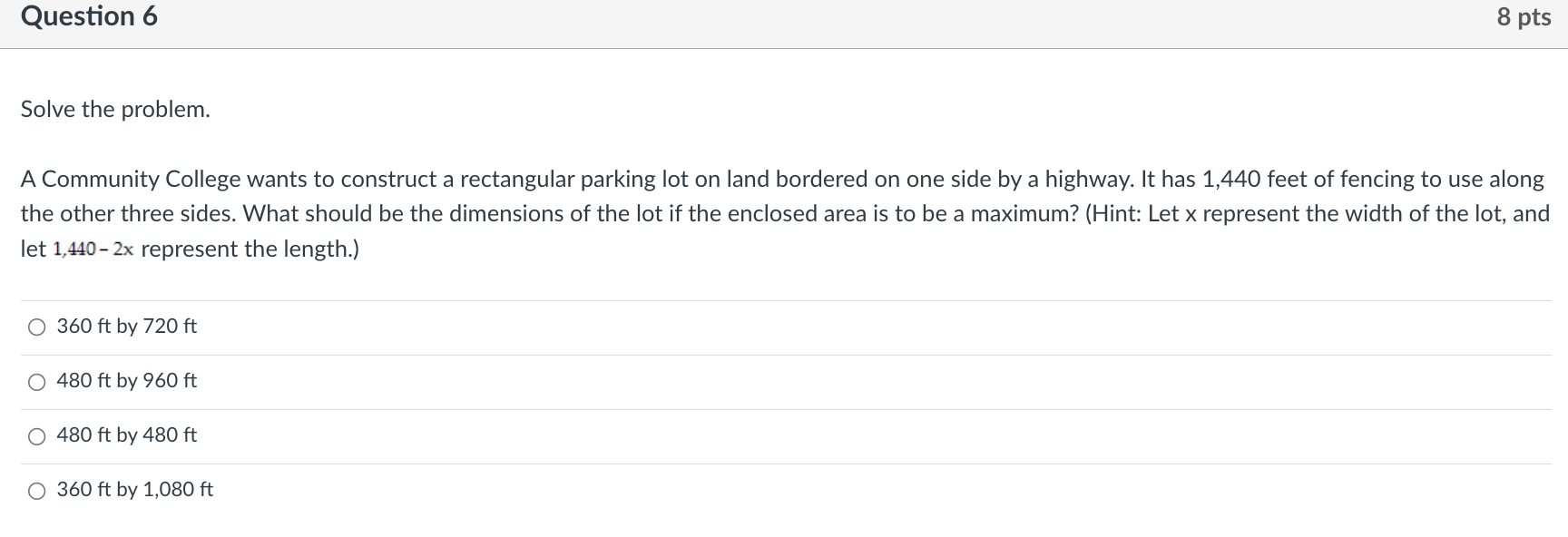Click the Solve the problem text
The image size is (1568, 537).
point(114,109)
